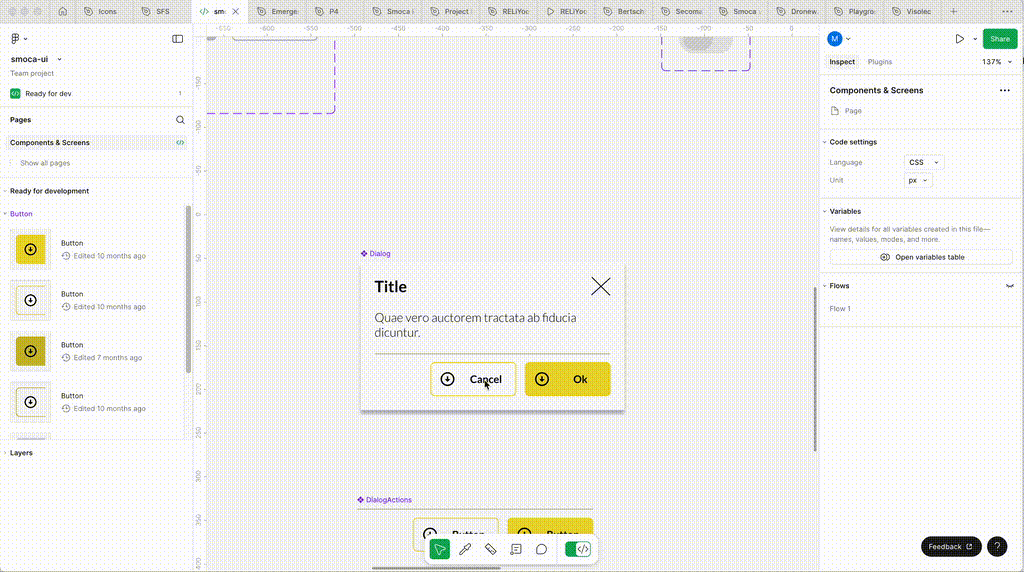This screenshot has width=1024, height=572.
Task: Click the Dialog close X icon
Action: pos(600,286)
